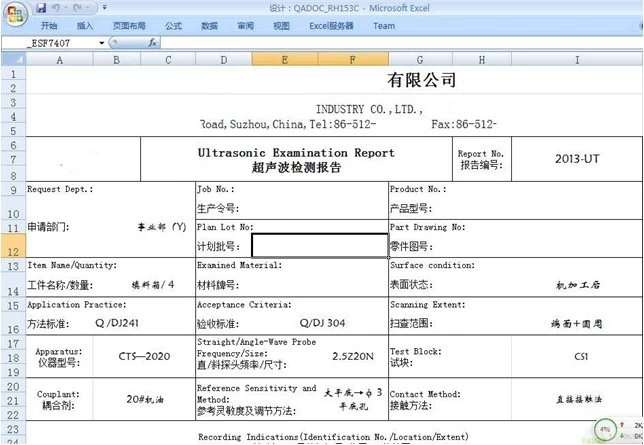Select the 公式 (Formulas) tab
Screen dimensions: 644x445
pyautogui.click(x=173, y=26)
